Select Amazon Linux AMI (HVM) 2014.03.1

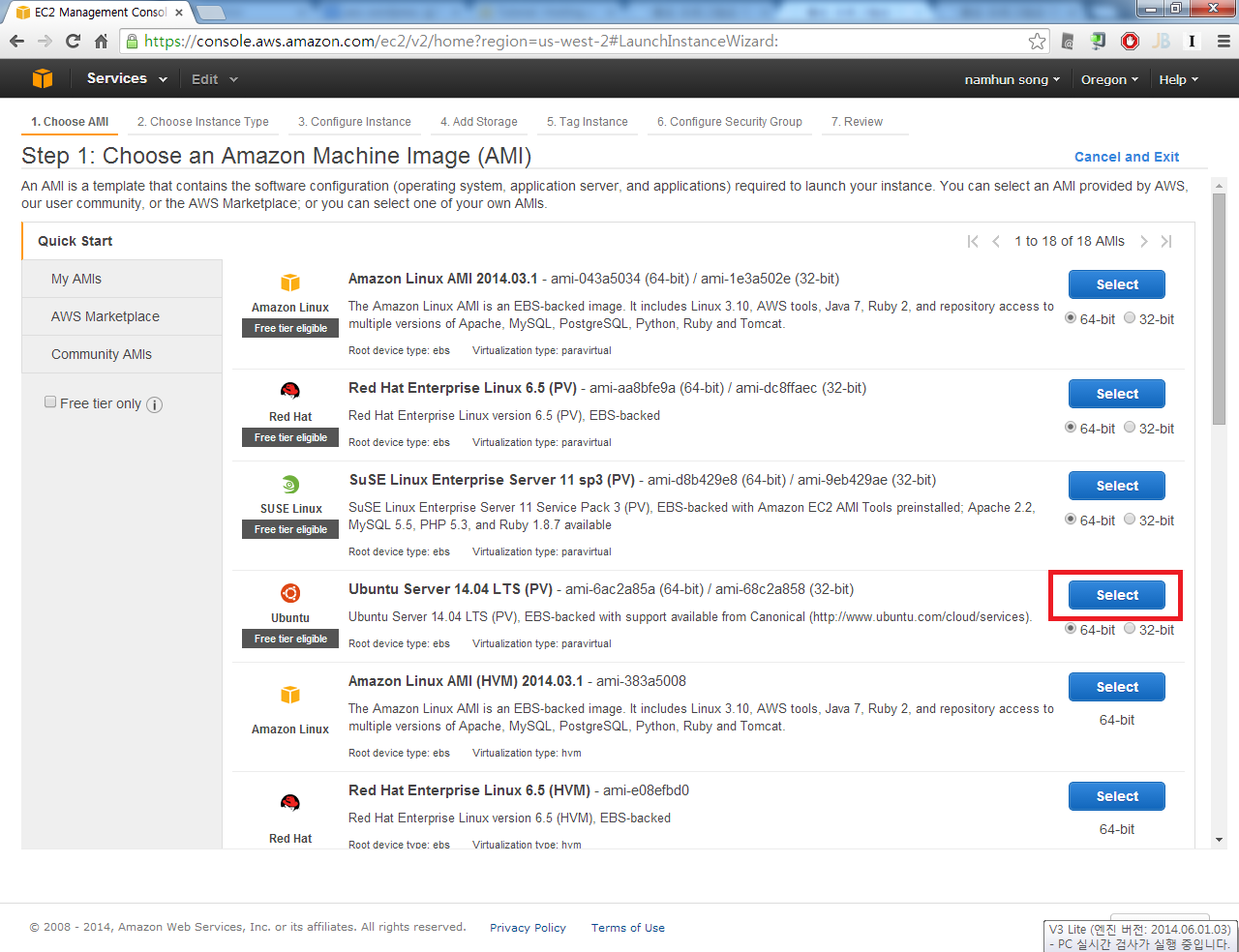pyautogui.click(x=1117, y=687)
